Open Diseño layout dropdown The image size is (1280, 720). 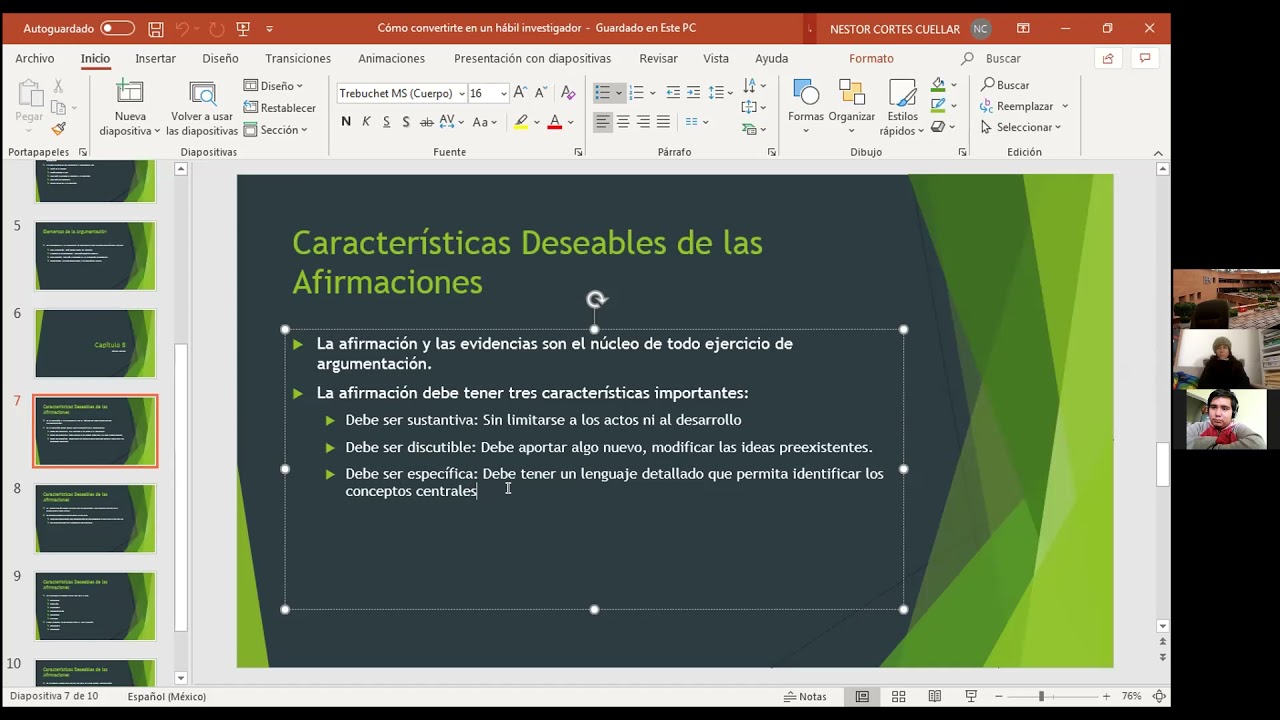coord(273,86)
